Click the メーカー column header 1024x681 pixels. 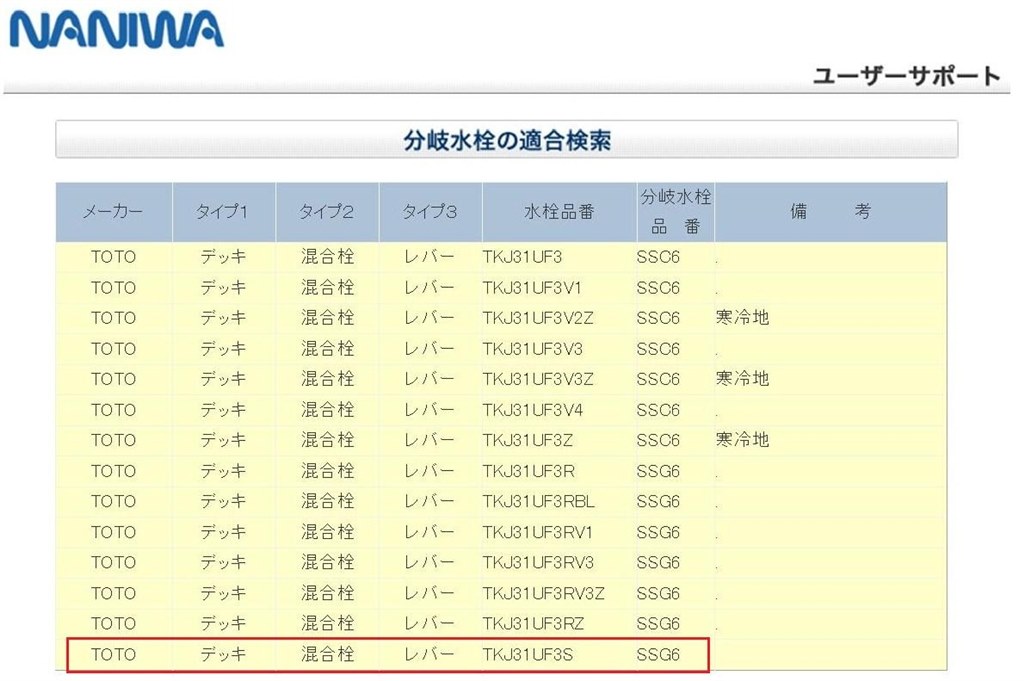coord(113,212)
